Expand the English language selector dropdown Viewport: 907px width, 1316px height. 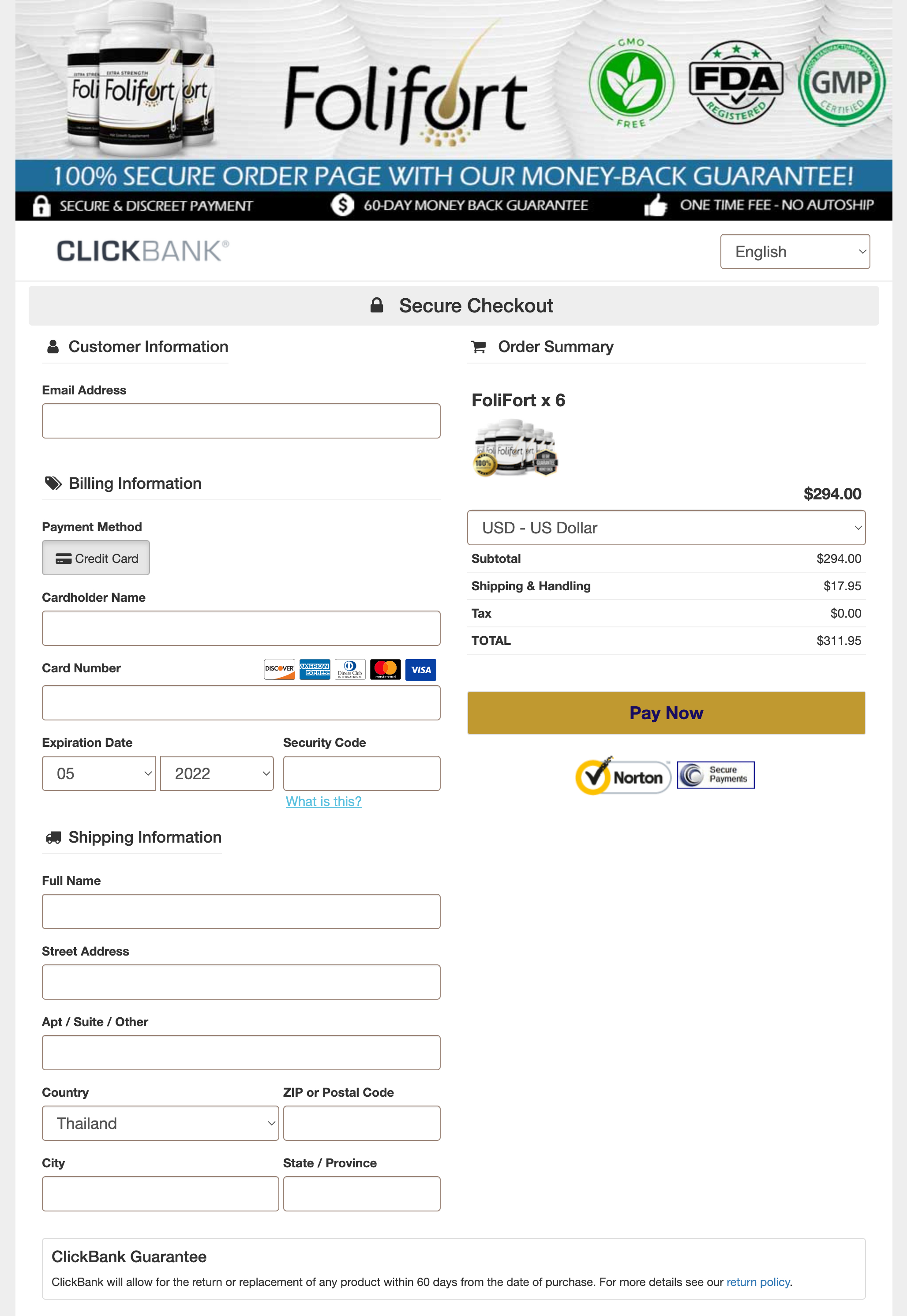pyautogui.click(x=794, y=251)
